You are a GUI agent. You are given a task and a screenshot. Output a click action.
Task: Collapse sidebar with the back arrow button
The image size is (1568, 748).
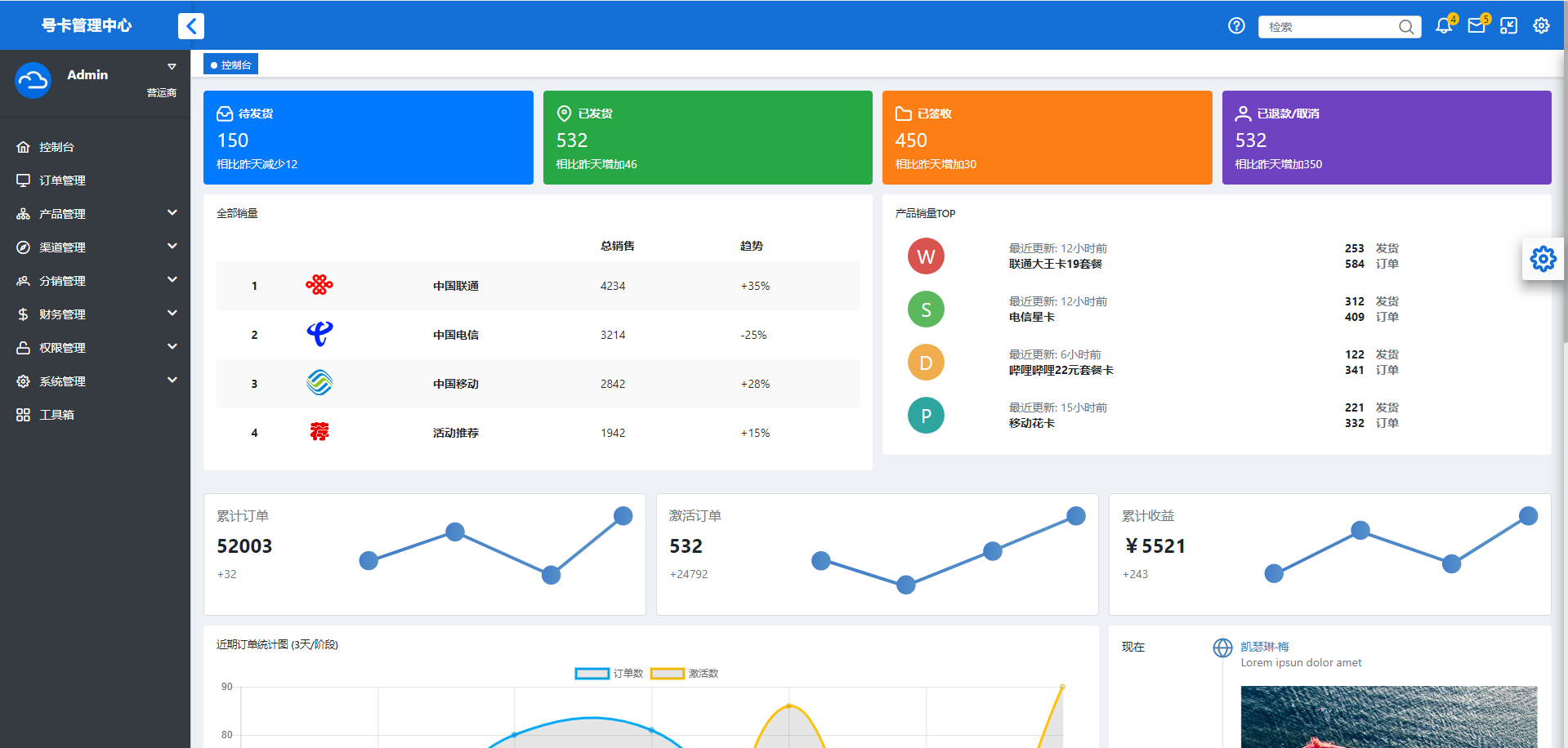pos(191,26)
